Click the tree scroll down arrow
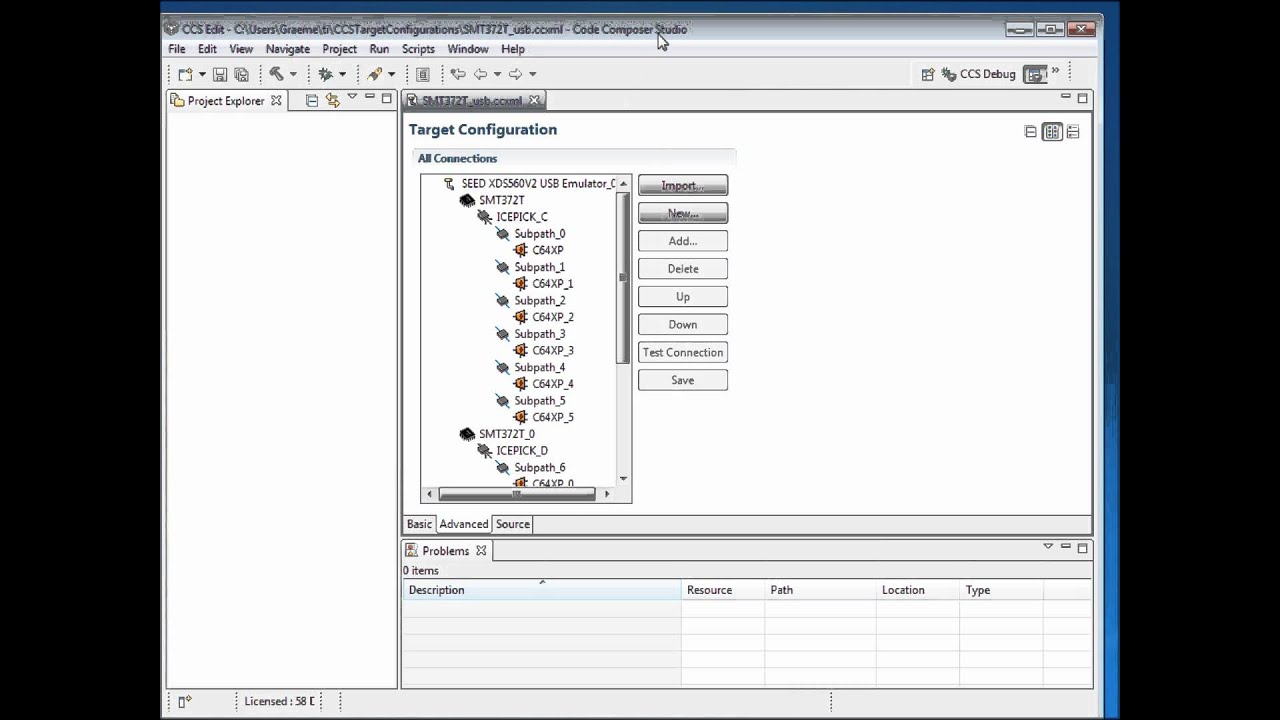Image resolution: width=1280 pixels, height=720 pixels. pos(624,478)
